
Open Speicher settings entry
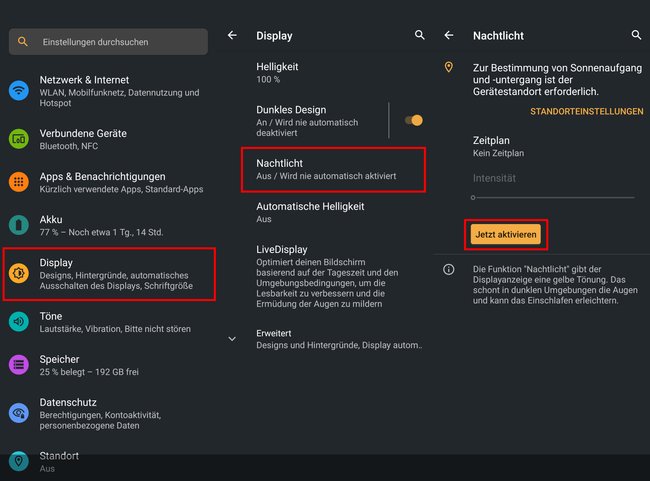pos(109,365)
